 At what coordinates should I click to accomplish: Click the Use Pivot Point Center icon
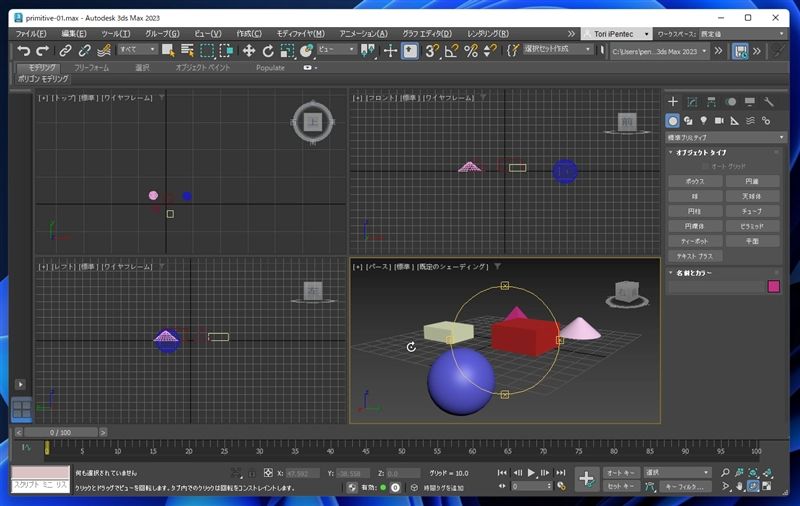368,50
